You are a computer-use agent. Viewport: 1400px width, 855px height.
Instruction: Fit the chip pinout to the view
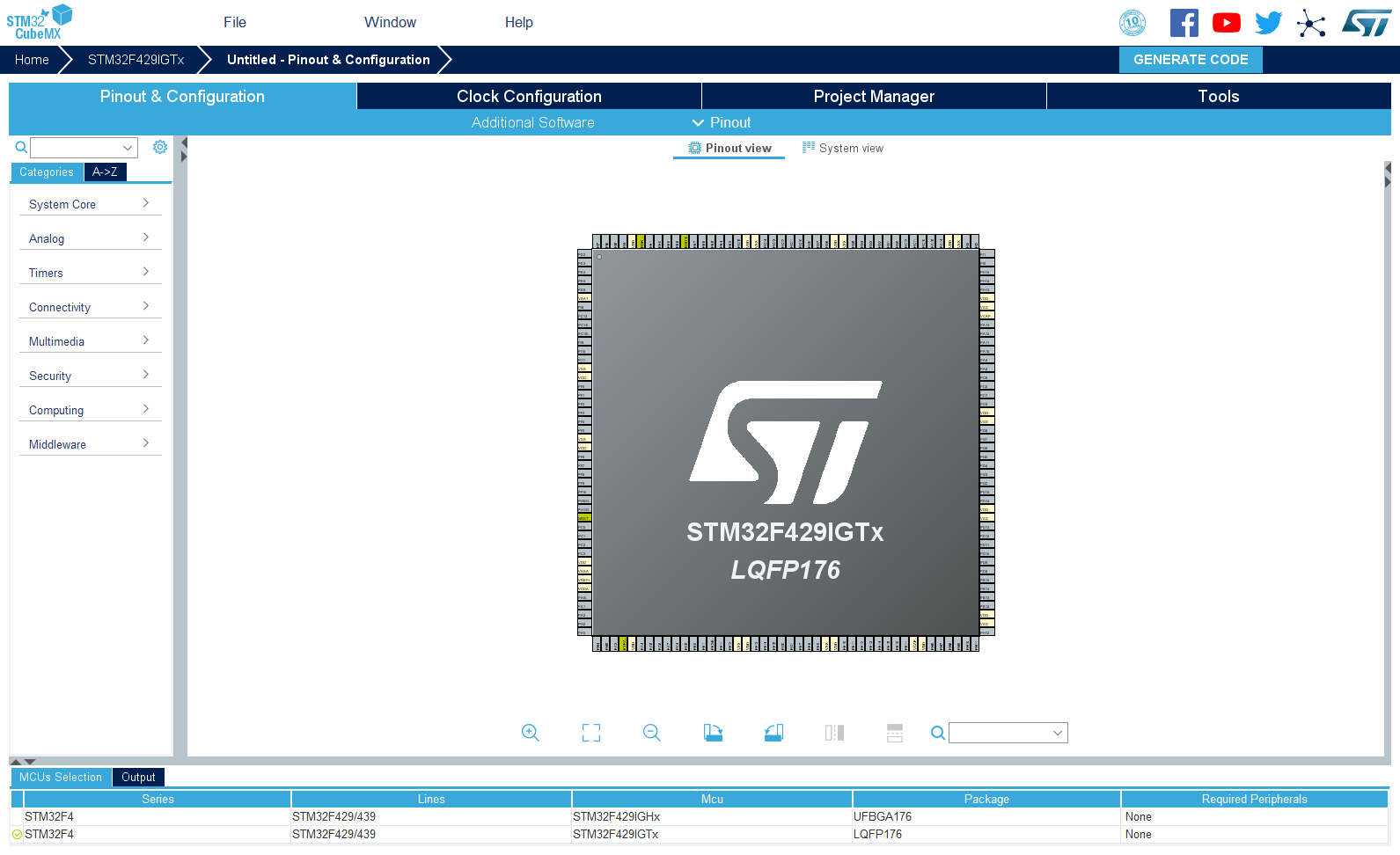tap(591, 733)
